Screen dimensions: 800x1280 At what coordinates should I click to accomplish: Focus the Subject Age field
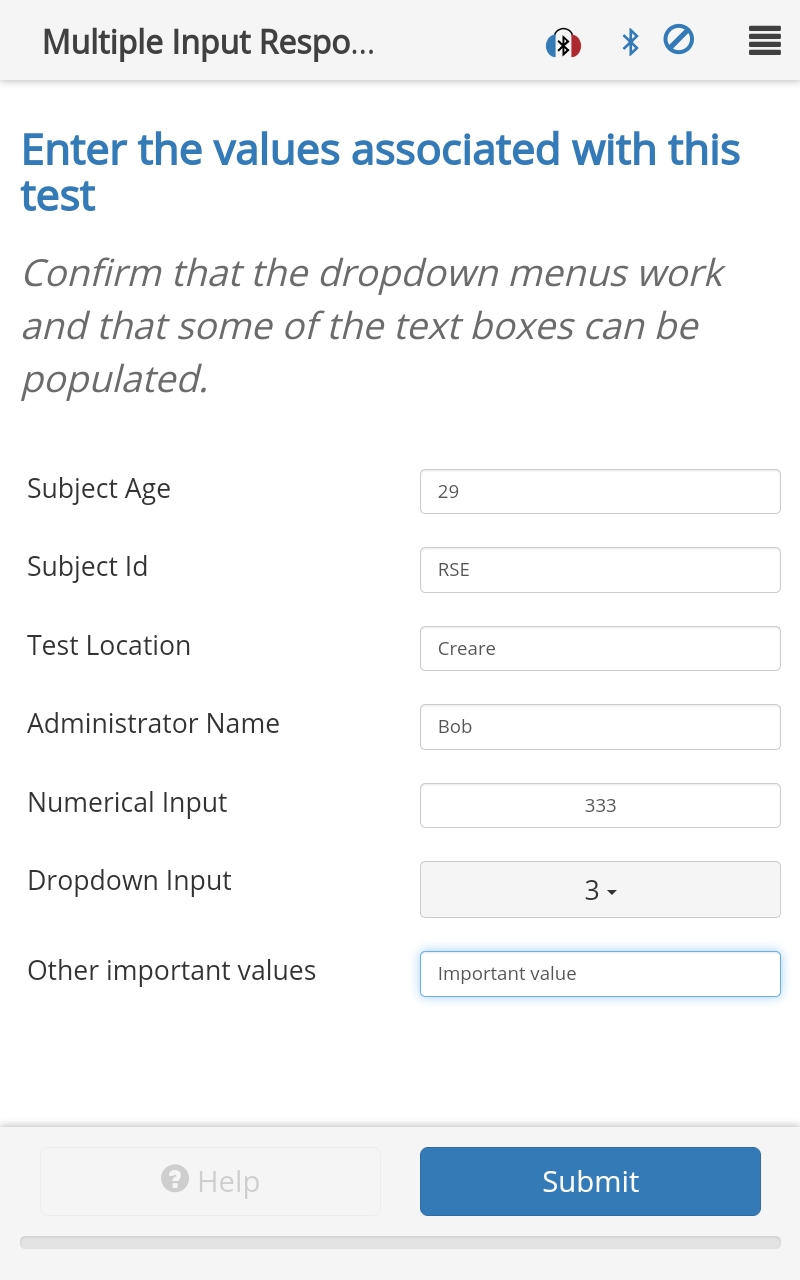pos(600,492)
